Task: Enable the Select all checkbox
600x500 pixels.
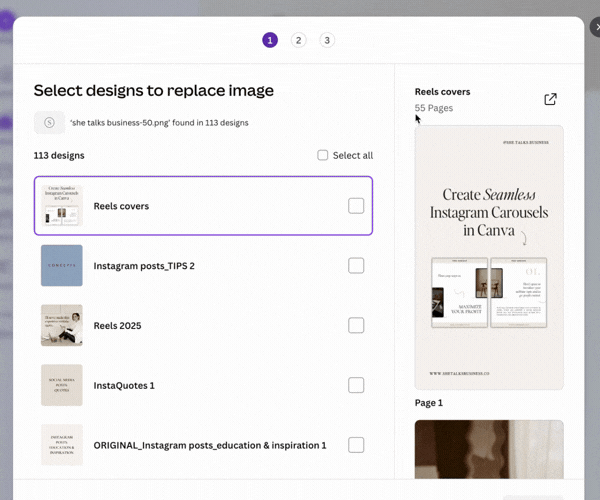Action: tap(323, 155)
